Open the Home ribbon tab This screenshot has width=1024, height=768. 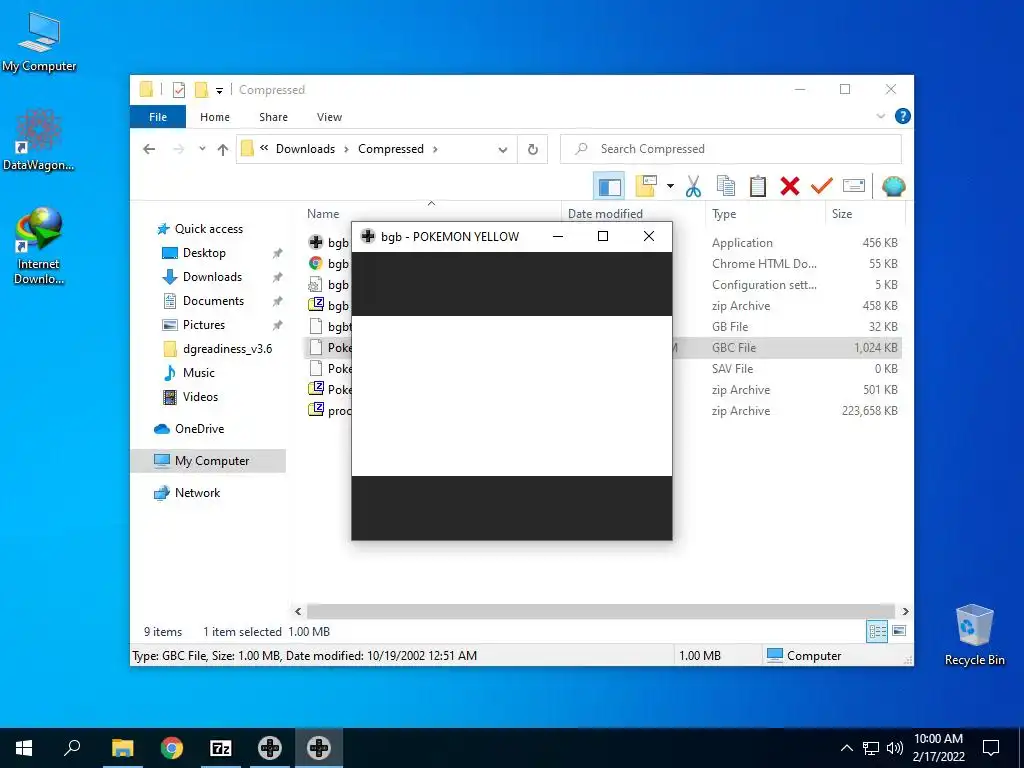coord(215,117)
